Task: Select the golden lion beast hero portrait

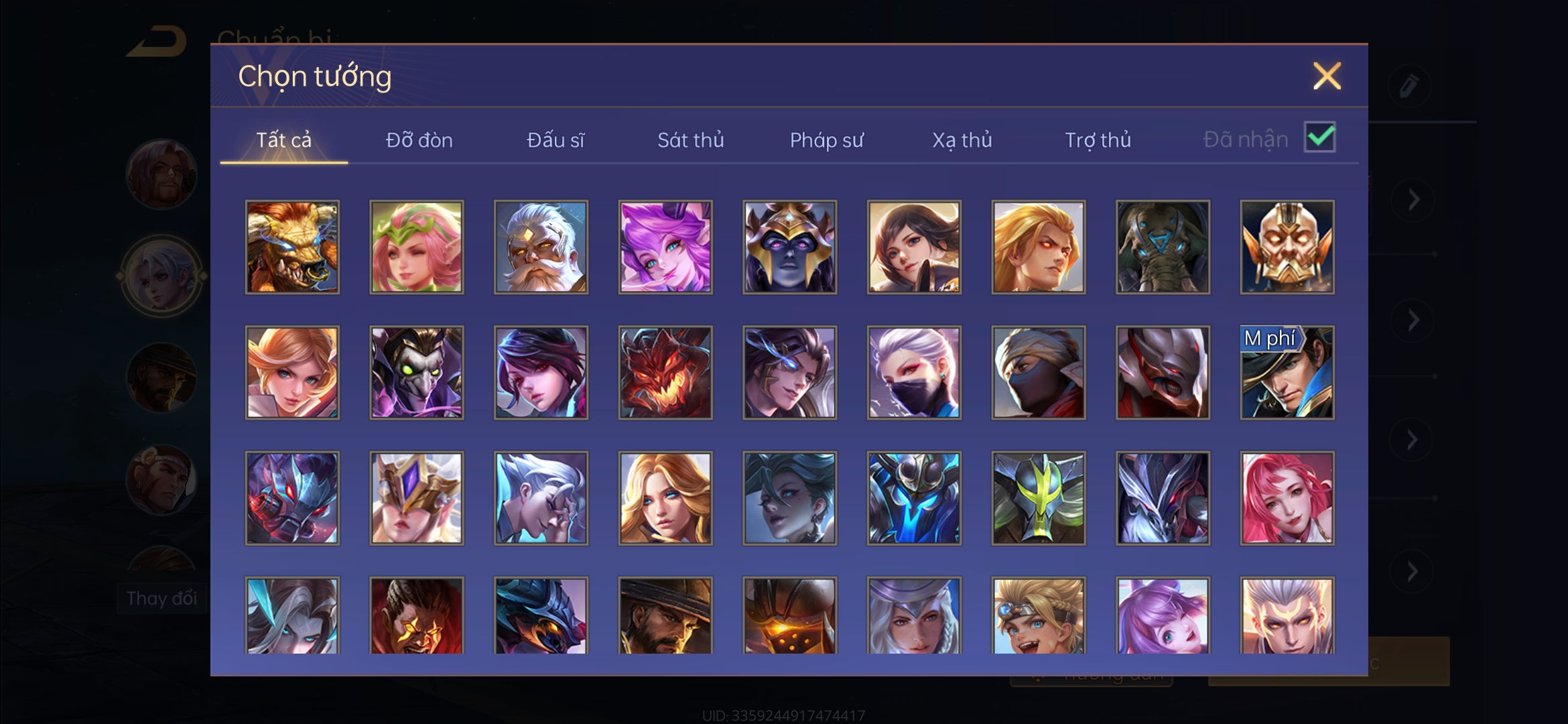Action: [x=292, y=247]
